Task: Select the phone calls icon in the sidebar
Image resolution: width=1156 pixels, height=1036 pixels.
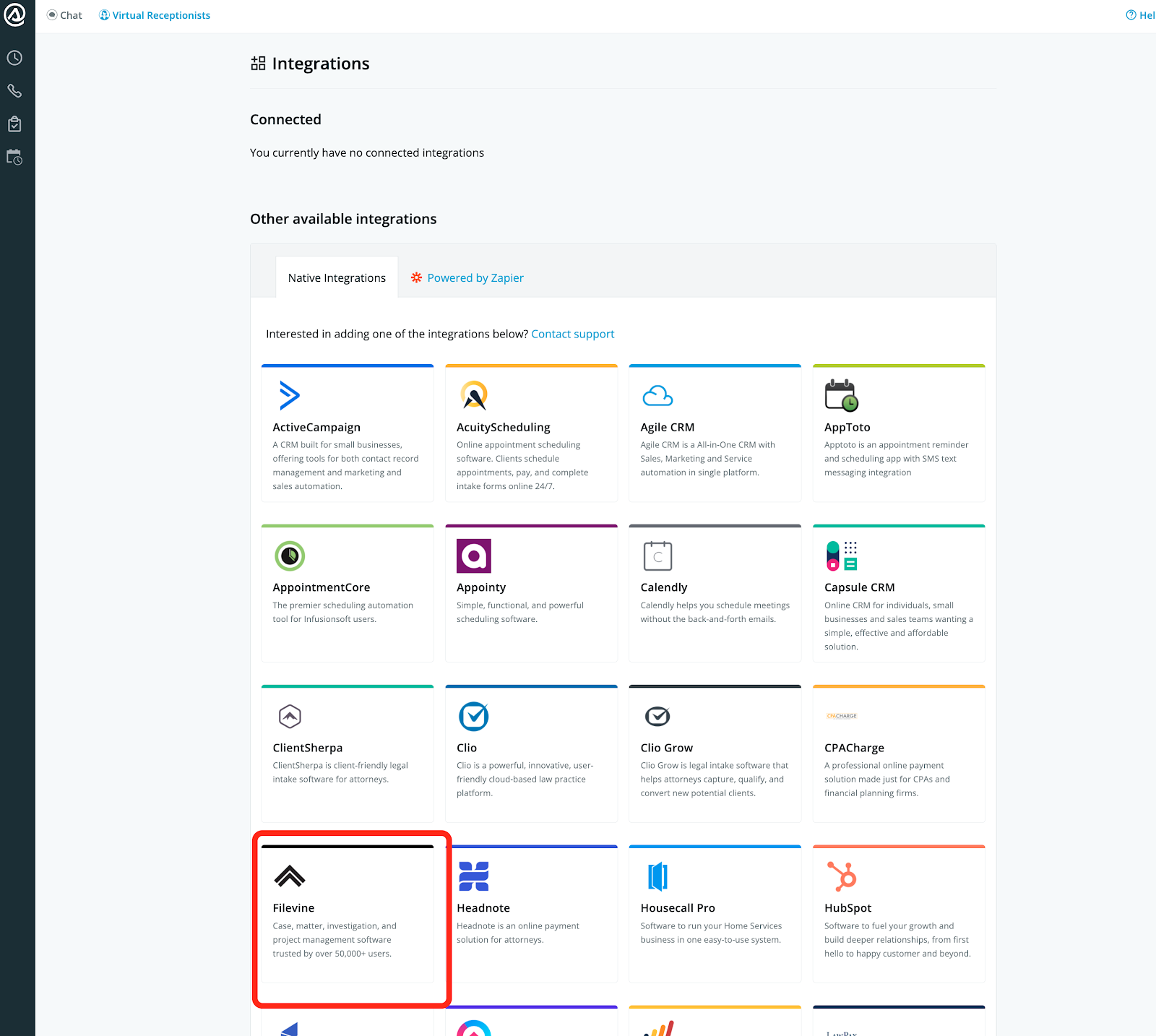Action: coord(14,91)
